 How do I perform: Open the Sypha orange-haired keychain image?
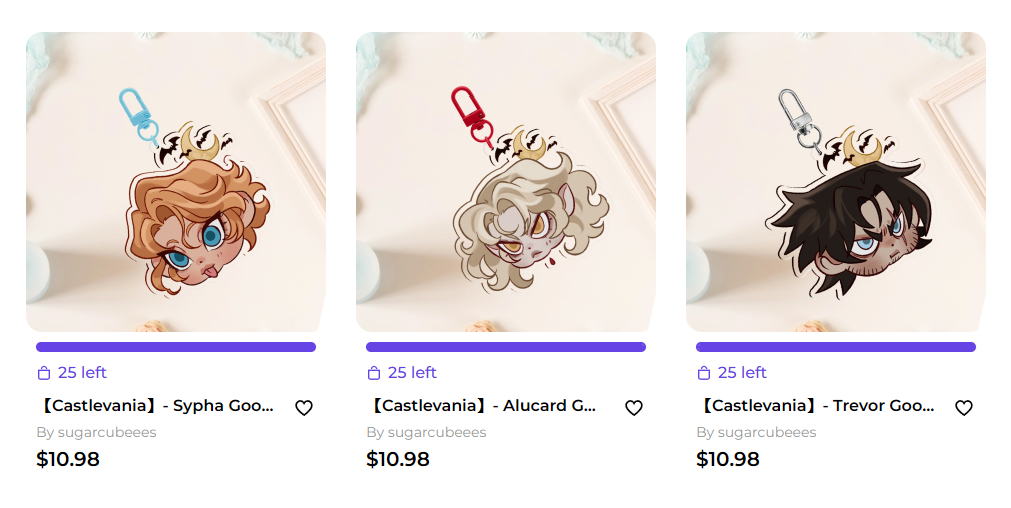[176, 182]
